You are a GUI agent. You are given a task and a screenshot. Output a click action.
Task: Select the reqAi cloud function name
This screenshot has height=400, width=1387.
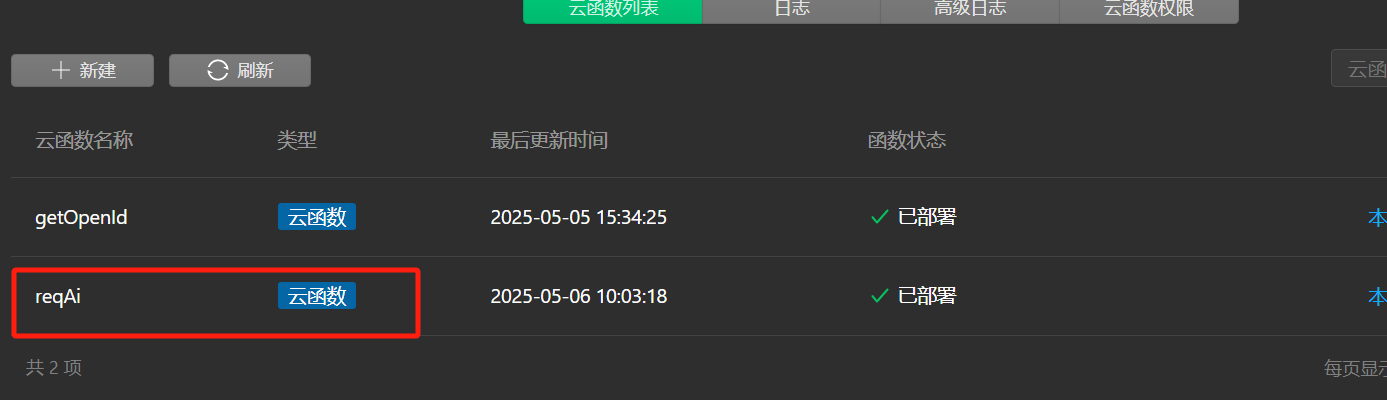tap(57, 296)
